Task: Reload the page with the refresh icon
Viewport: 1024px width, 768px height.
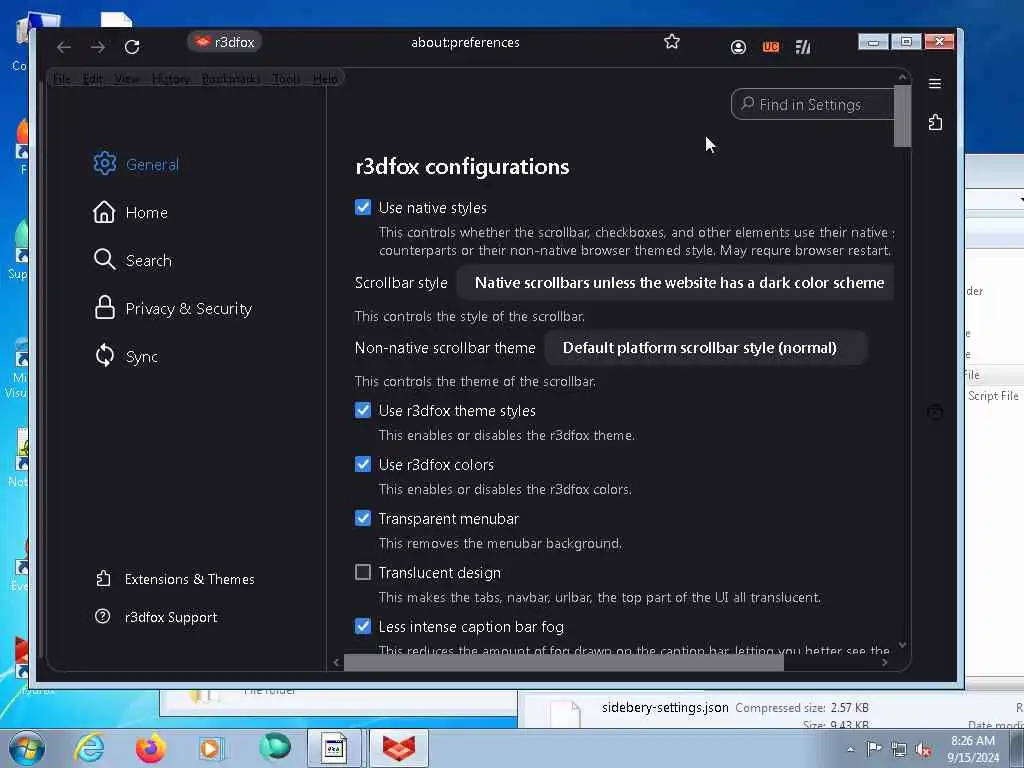Action: [x=132, y=47]
